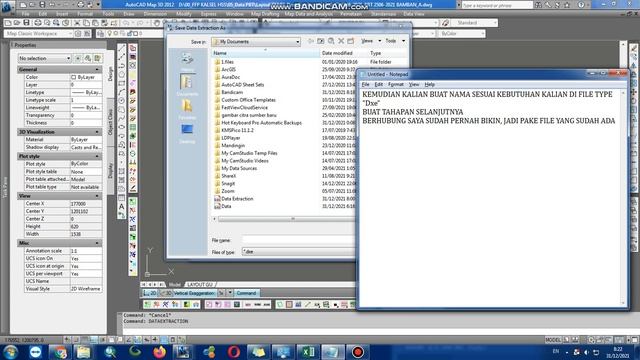Image resolution: width=640 pixels, height=360 pixels.
Task: Open Notepad File menu
Action: coord(365,84)
